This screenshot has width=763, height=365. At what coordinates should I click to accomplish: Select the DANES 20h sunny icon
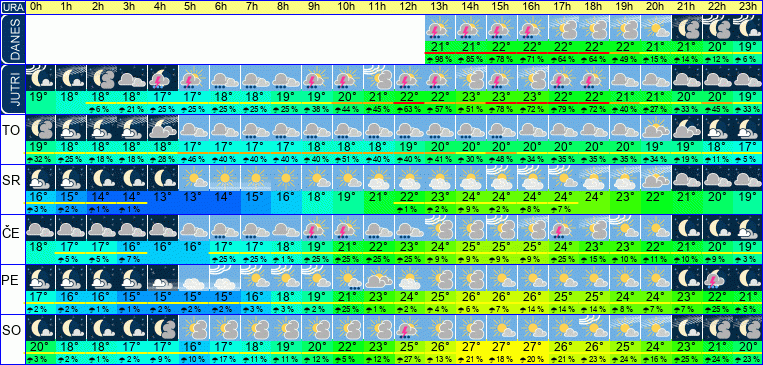(655, 28)
